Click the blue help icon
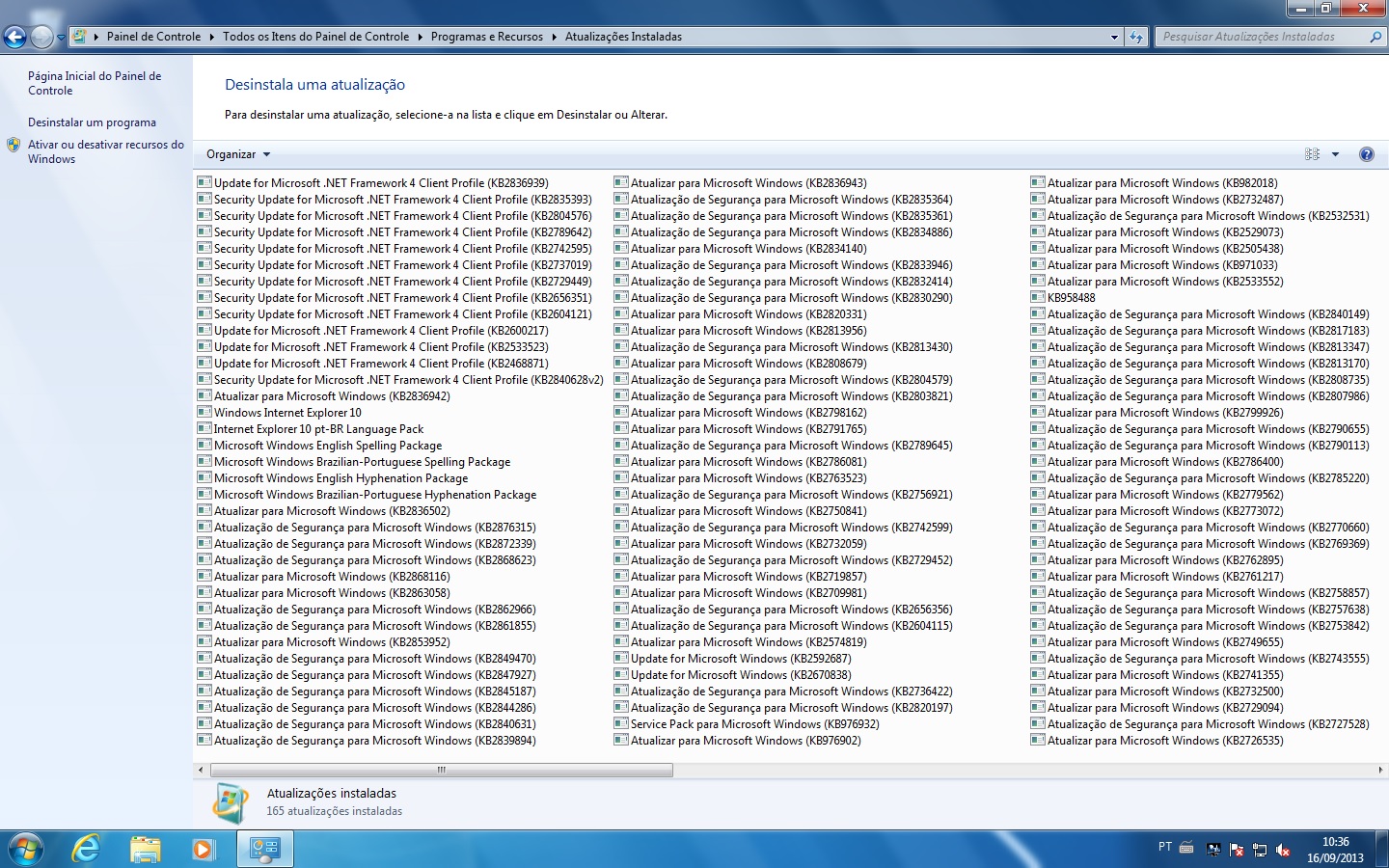1389x868 pixels. pos(1367,154)
